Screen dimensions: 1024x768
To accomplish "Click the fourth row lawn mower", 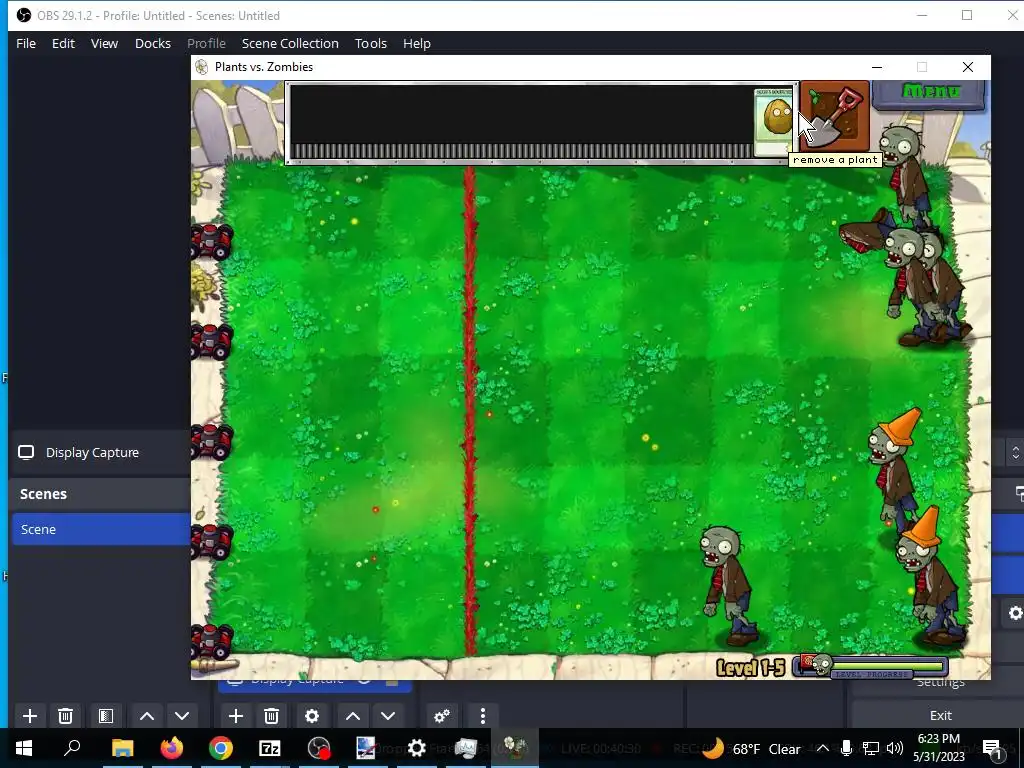I will coord(212,541).
